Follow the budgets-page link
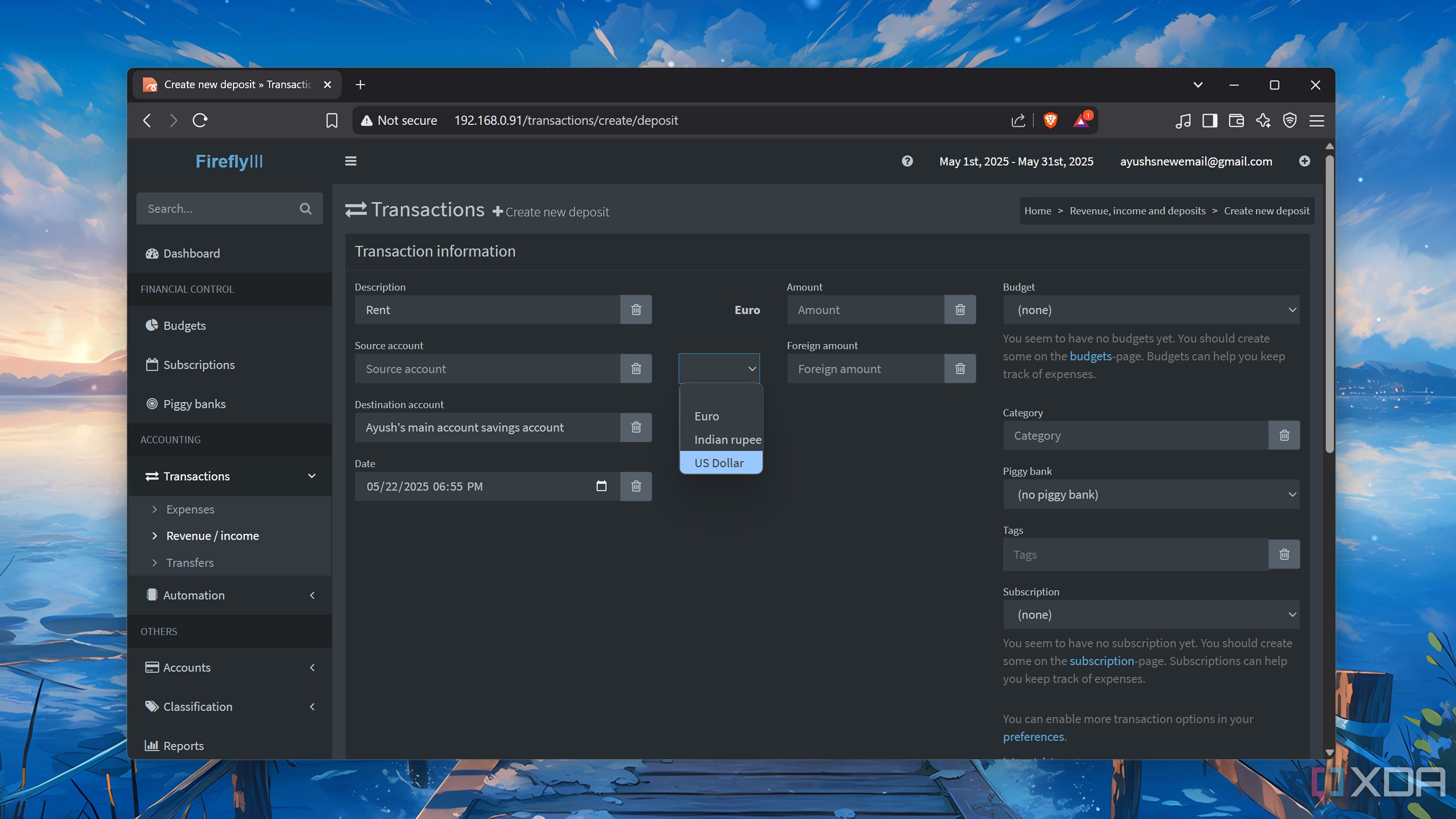 pos(1090,356)
